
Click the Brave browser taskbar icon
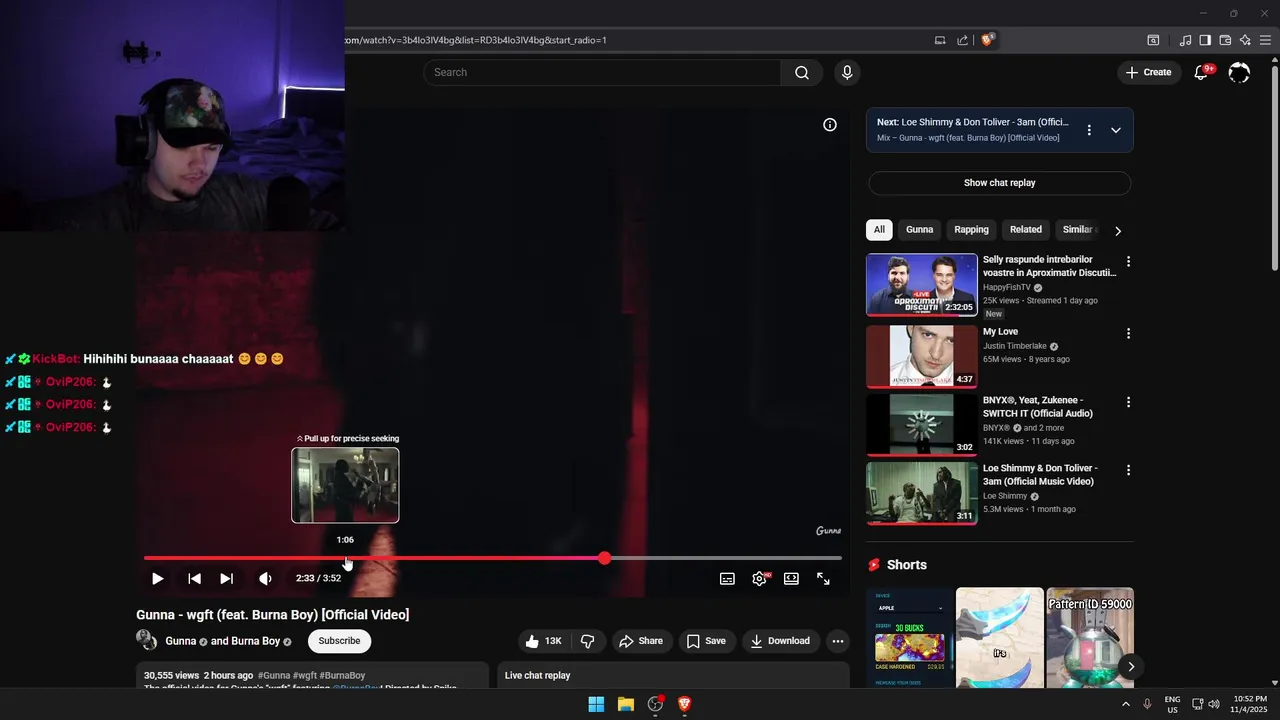[685, 704]
